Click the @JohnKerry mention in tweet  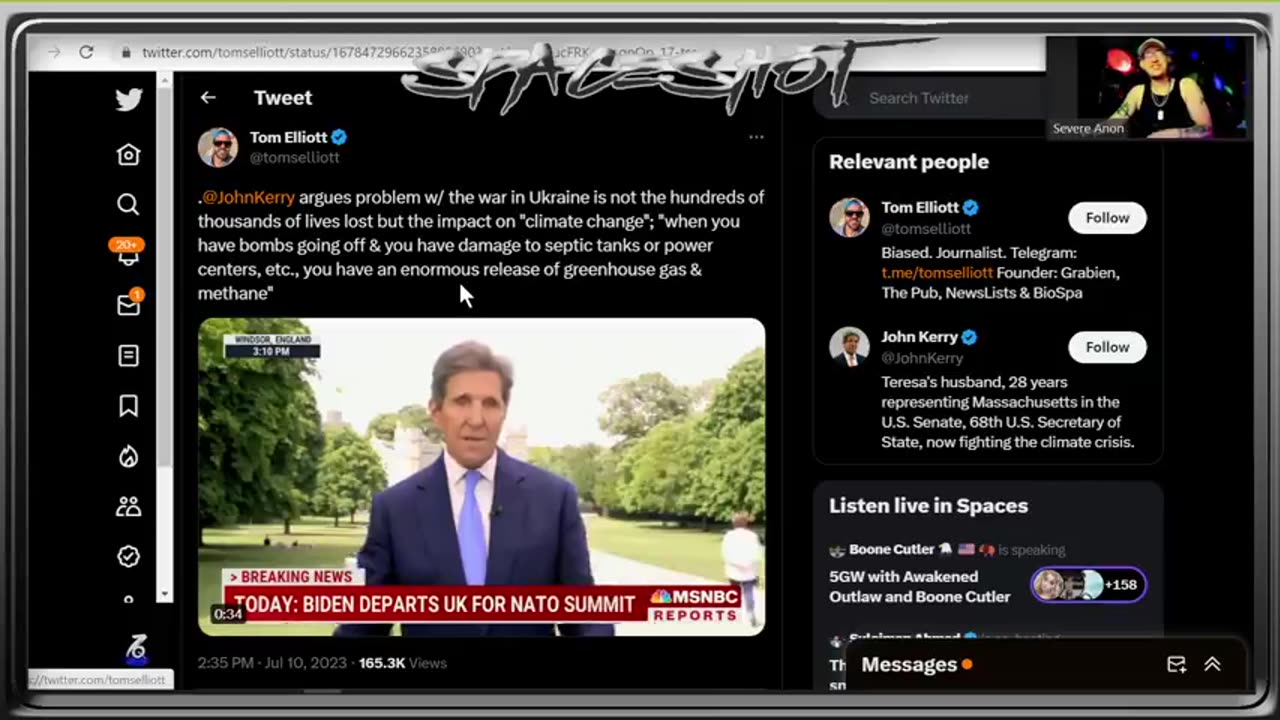point(249,197)
